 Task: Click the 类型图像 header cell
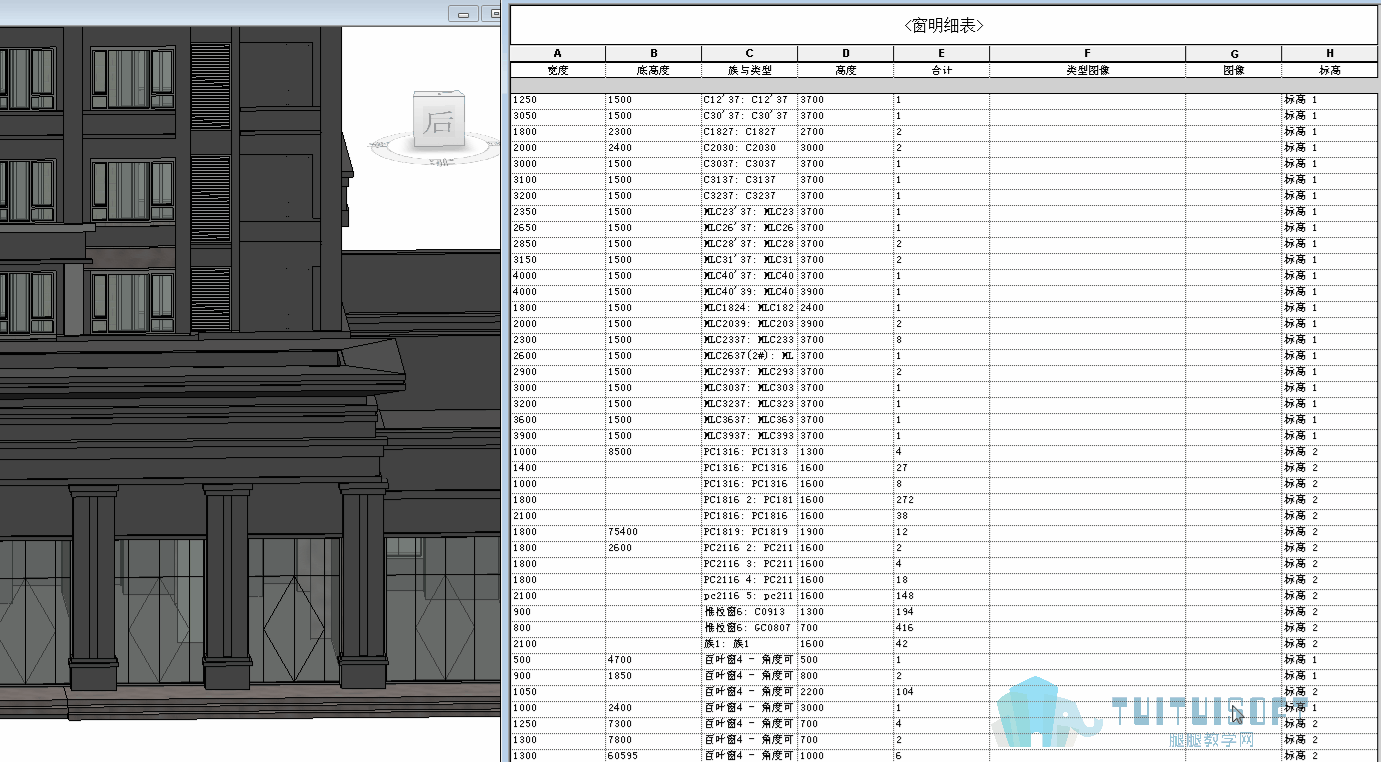[1087, 70]
